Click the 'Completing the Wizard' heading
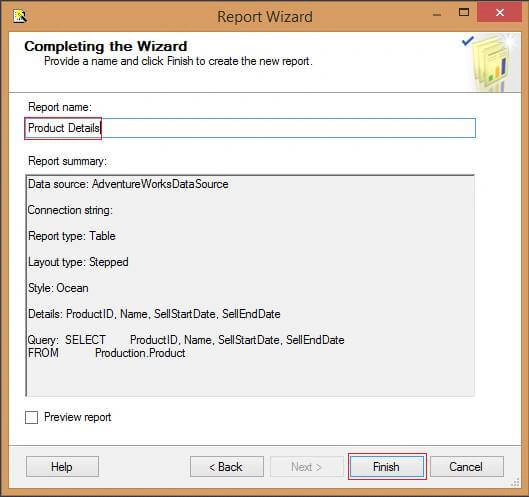The height and width of the screenshot is (497, 529). (x=106, y=46)
